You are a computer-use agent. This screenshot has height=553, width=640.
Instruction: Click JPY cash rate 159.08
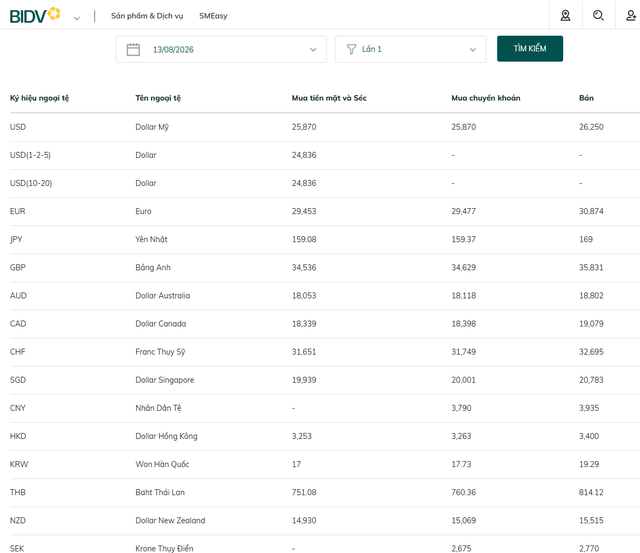(x=304, y=240)
